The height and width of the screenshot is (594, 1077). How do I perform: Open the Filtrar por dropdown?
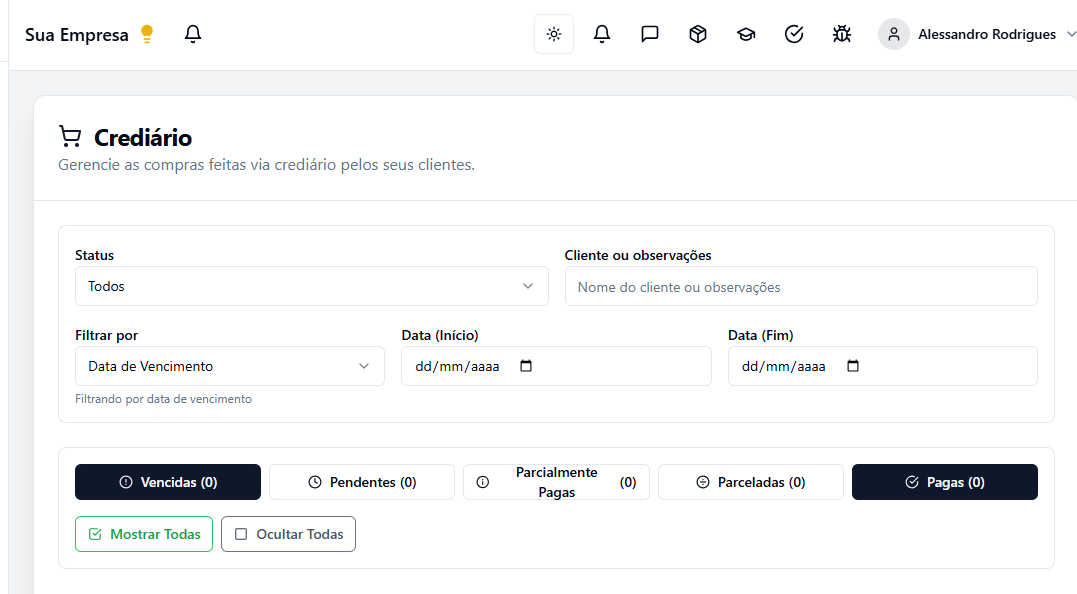pos(230,366)
